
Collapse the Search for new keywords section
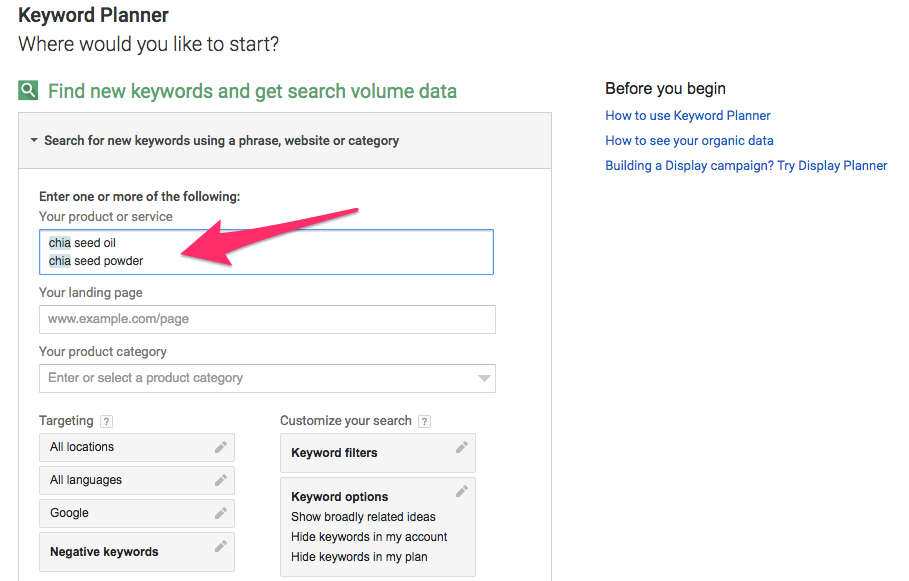pyautogui.click(x=35, y=141)
